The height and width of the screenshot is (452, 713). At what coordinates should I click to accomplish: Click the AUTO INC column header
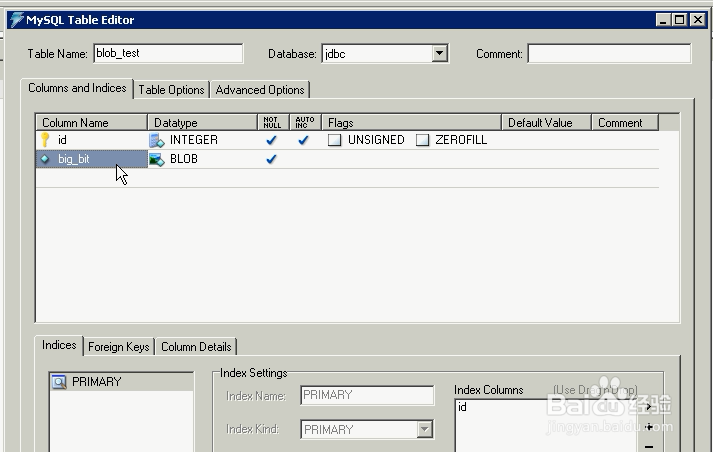305,123
